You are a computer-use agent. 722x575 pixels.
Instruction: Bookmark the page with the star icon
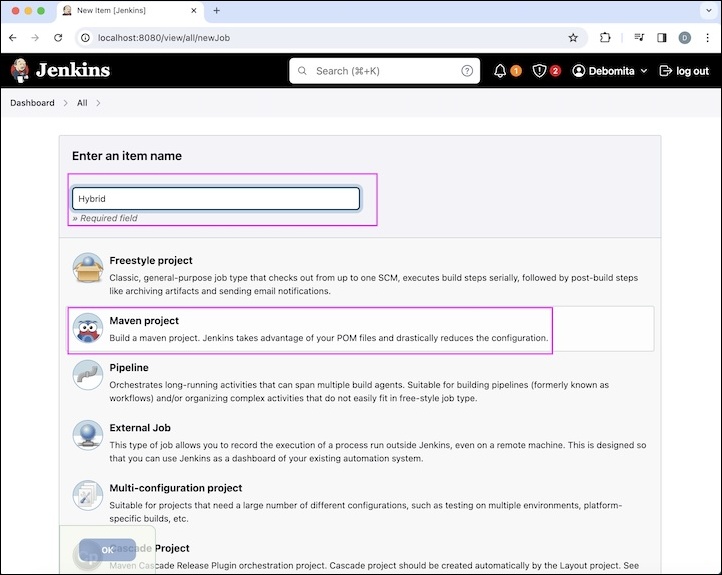point(573,38)
